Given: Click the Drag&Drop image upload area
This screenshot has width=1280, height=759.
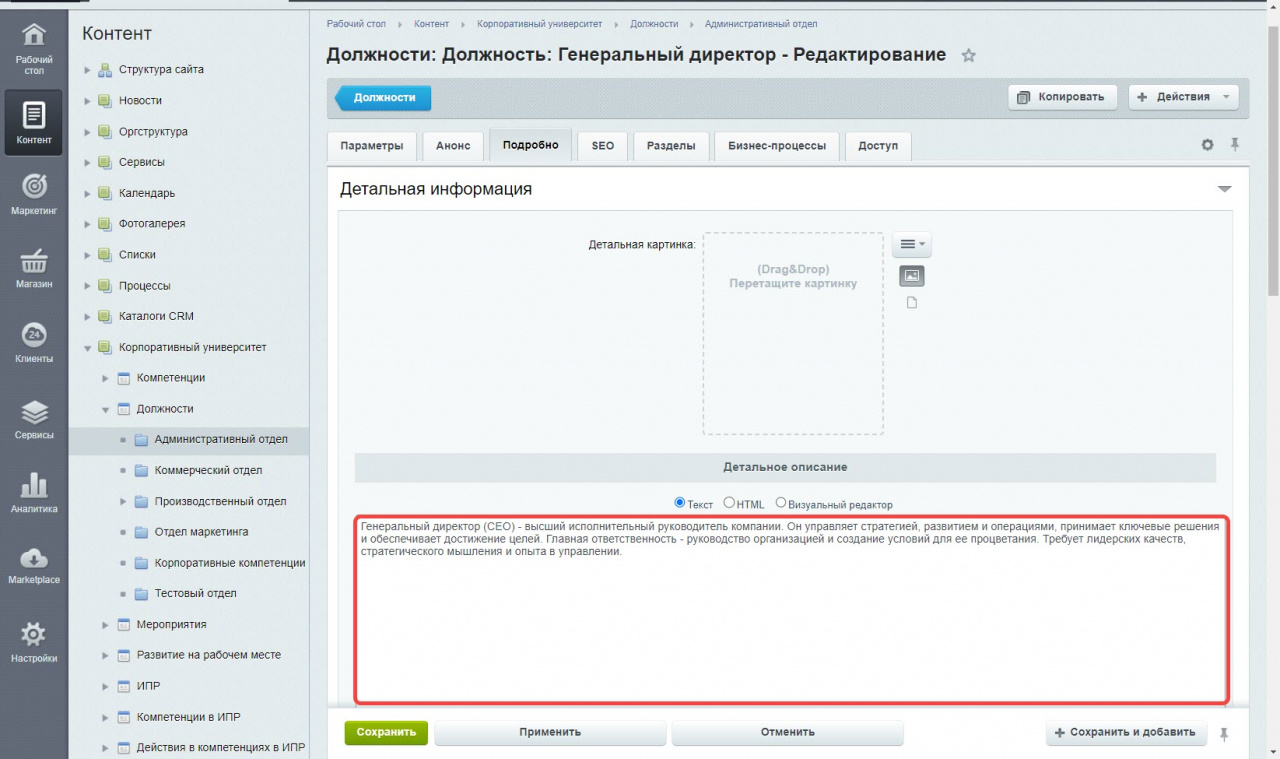Looking at the screenshot, I should point(793,333).
